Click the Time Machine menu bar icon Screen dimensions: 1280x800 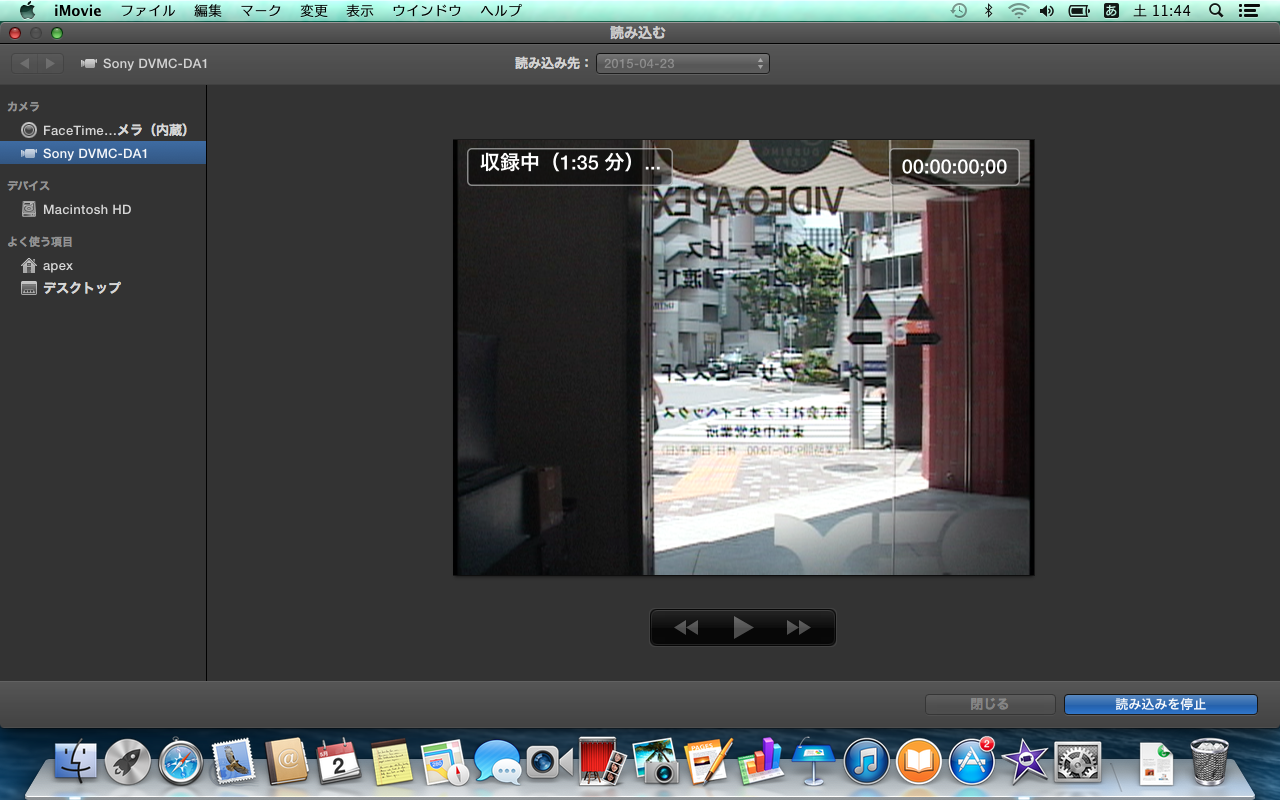pos(958,11)
